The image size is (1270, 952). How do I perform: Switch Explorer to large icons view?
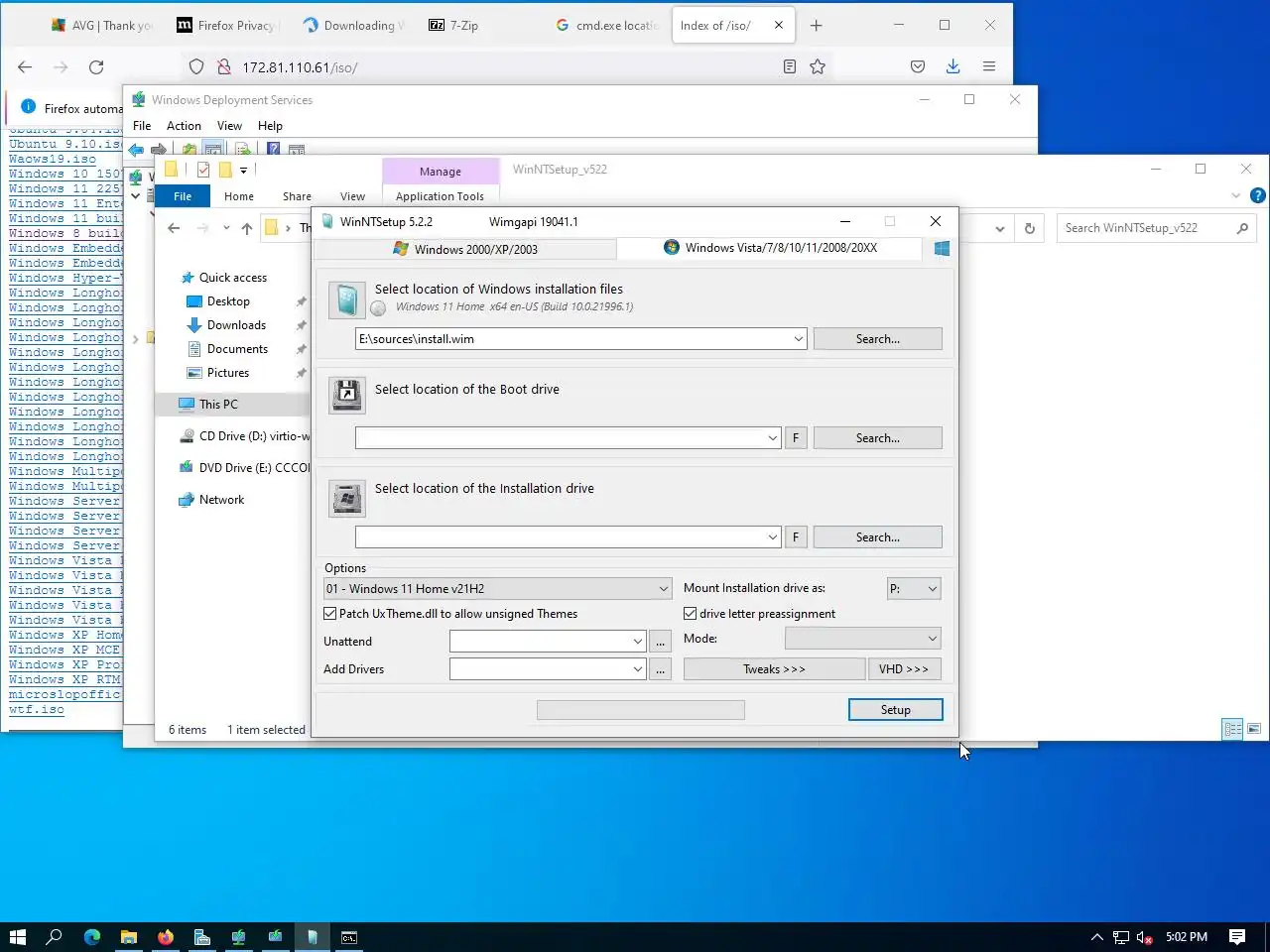pyautogui.click(x=1254, y=729)
